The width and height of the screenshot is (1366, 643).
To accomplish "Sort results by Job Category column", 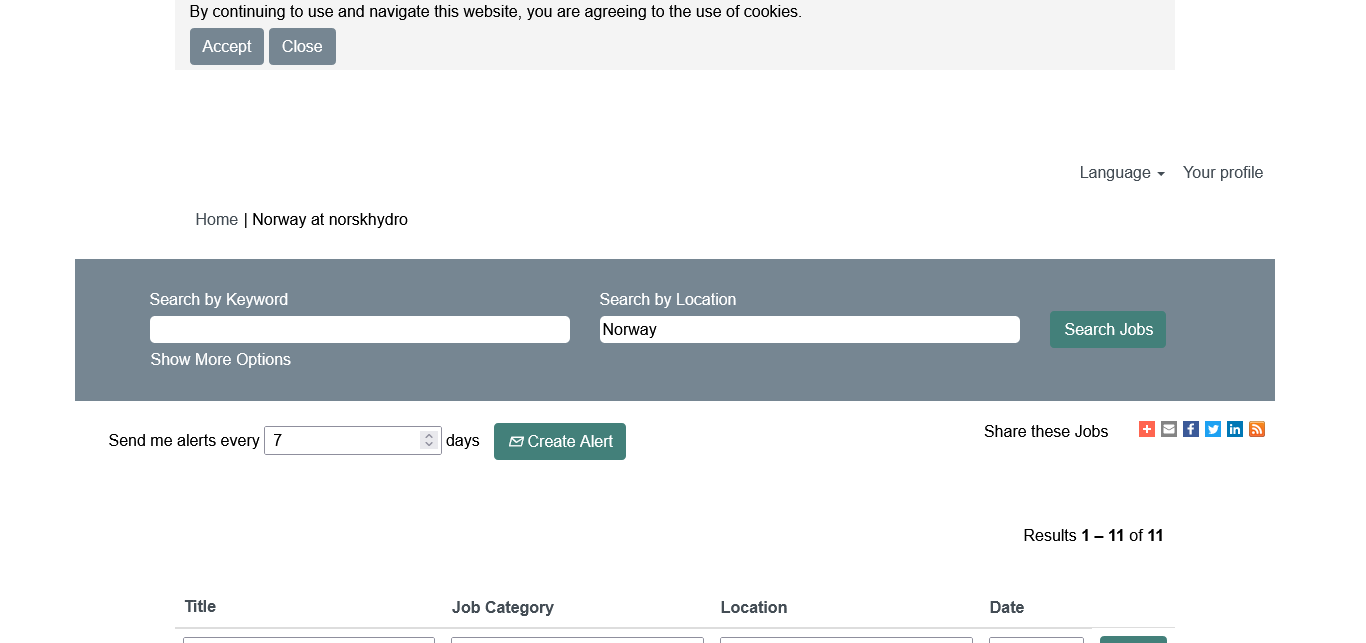I will [x=503, y=608].
